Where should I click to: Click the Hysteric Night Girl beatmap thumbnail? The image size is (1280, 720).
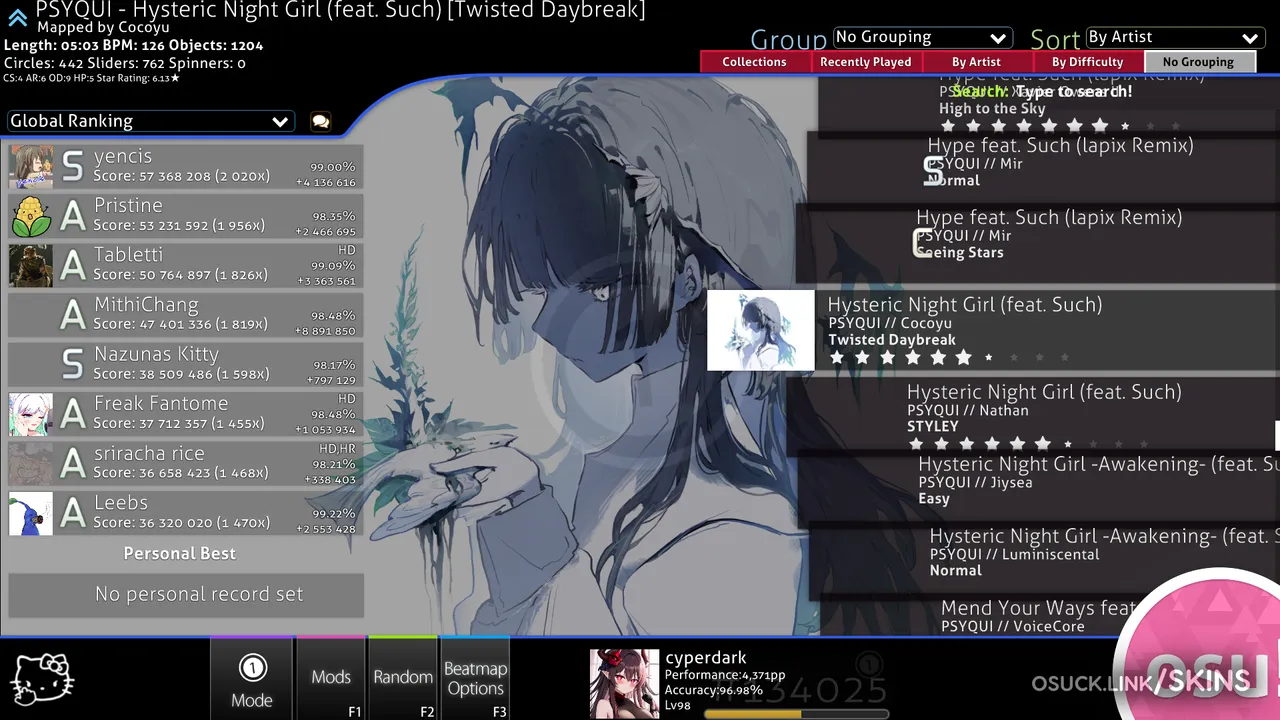point(761,330)
